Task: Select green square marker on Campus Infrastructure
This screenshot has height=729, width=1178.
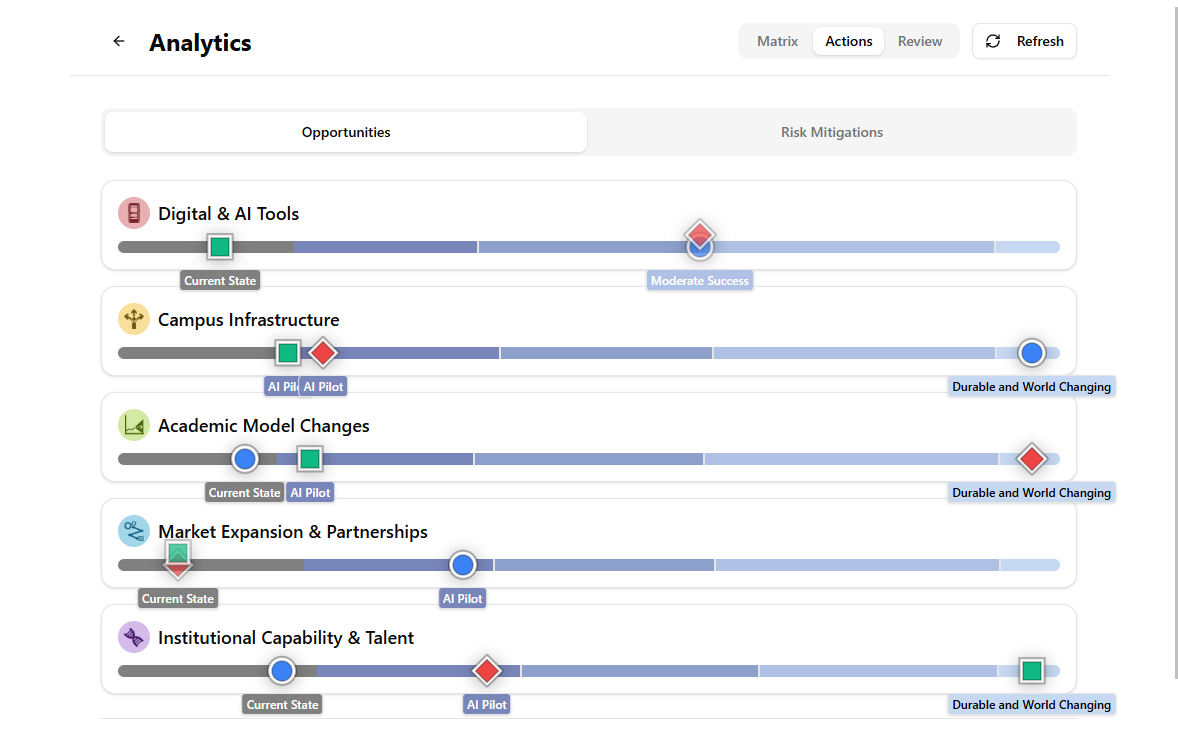Action: pos(288,352)
